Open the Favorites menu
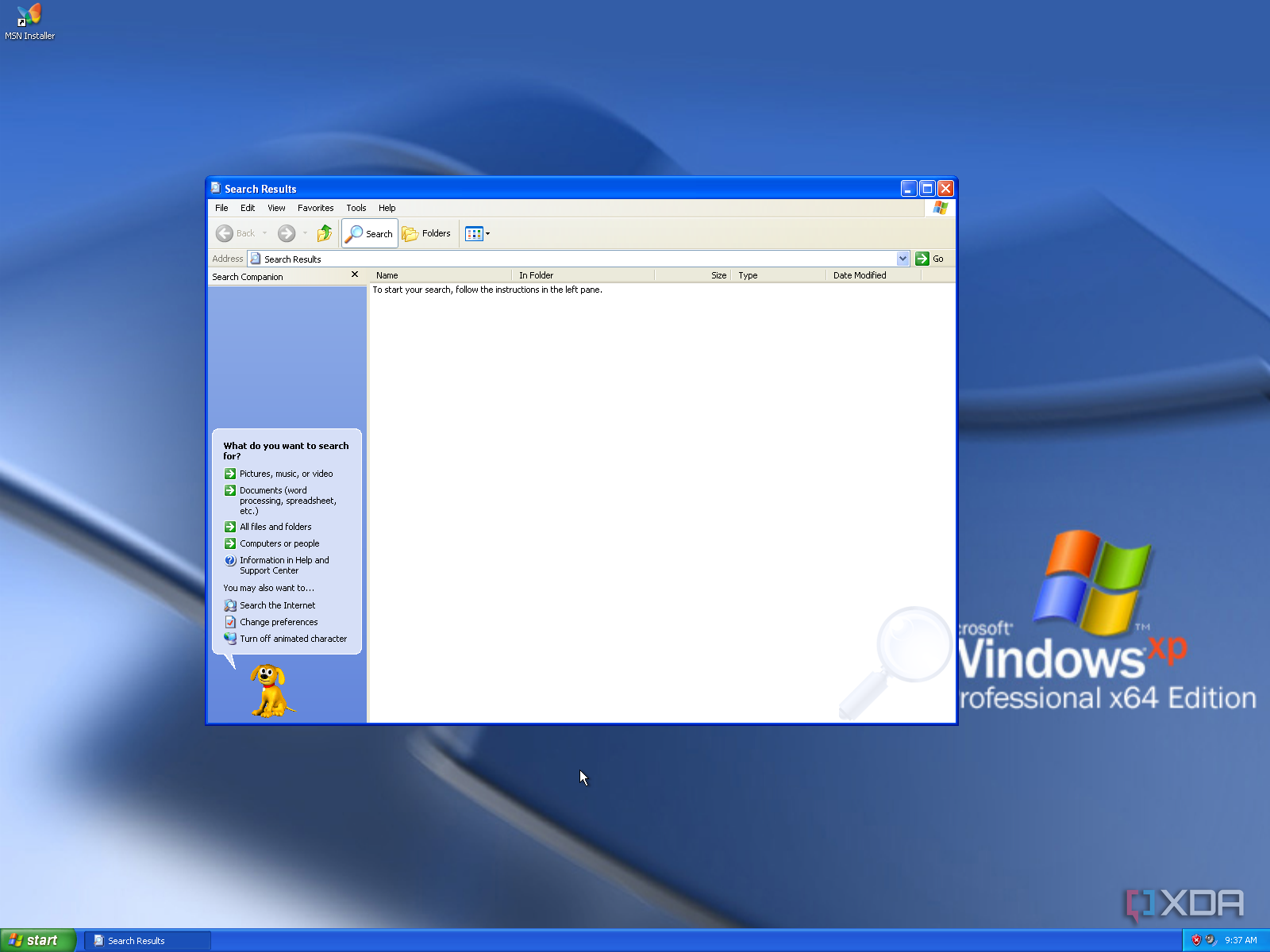 pos(315,208)
